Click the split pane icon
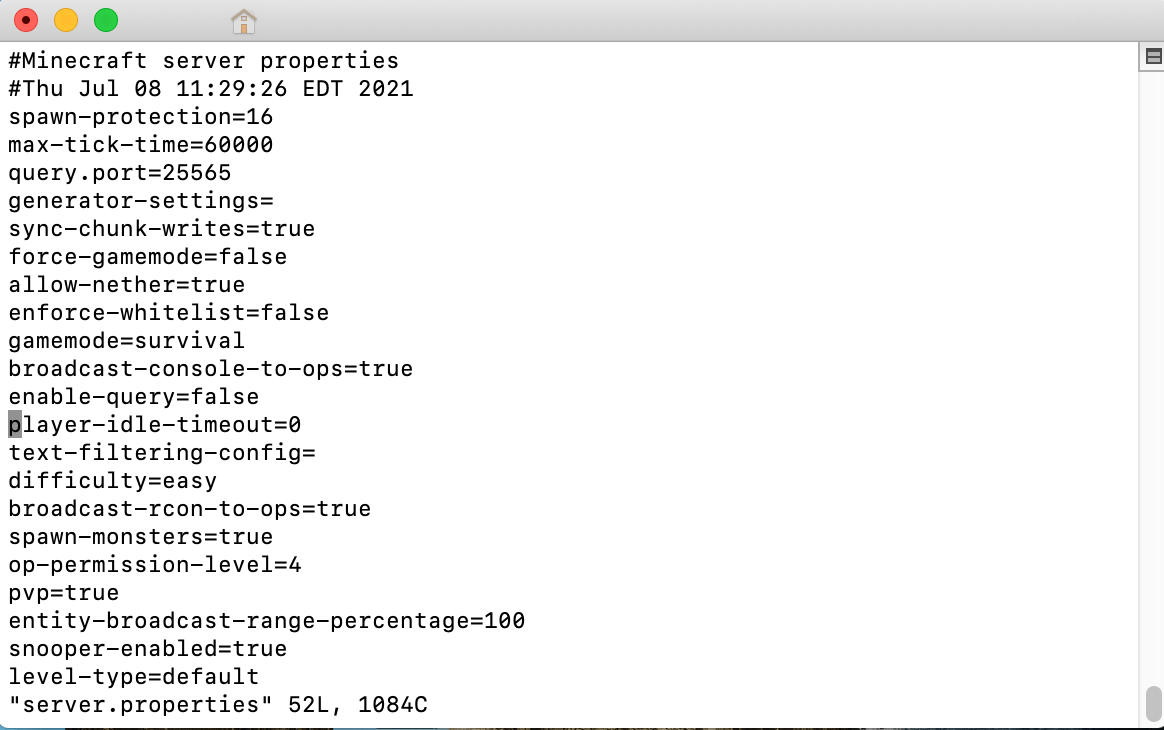 pos(1152,57)
